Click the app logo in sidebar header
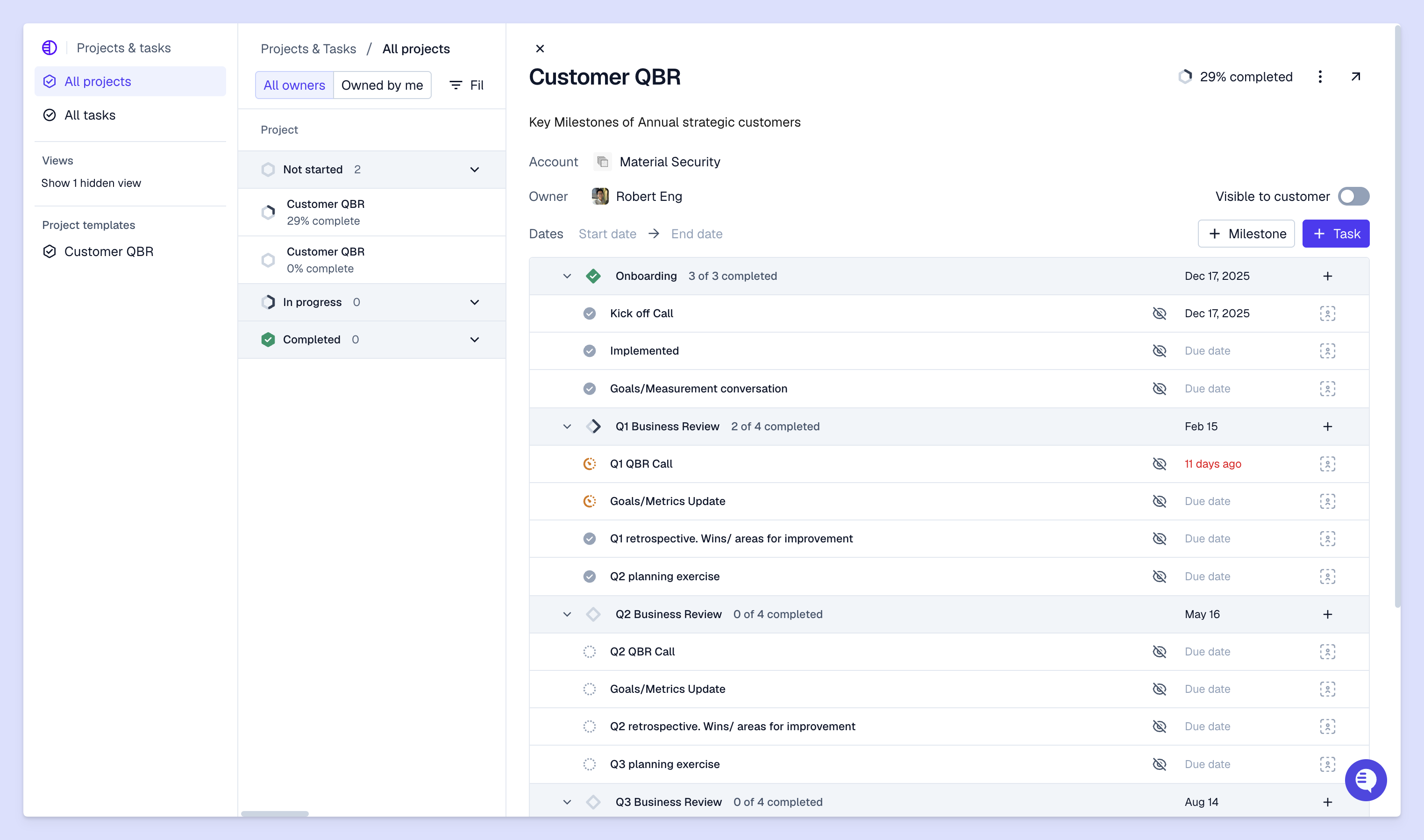Viewport: 1424px width, 840px height. (x=49, y=48)
